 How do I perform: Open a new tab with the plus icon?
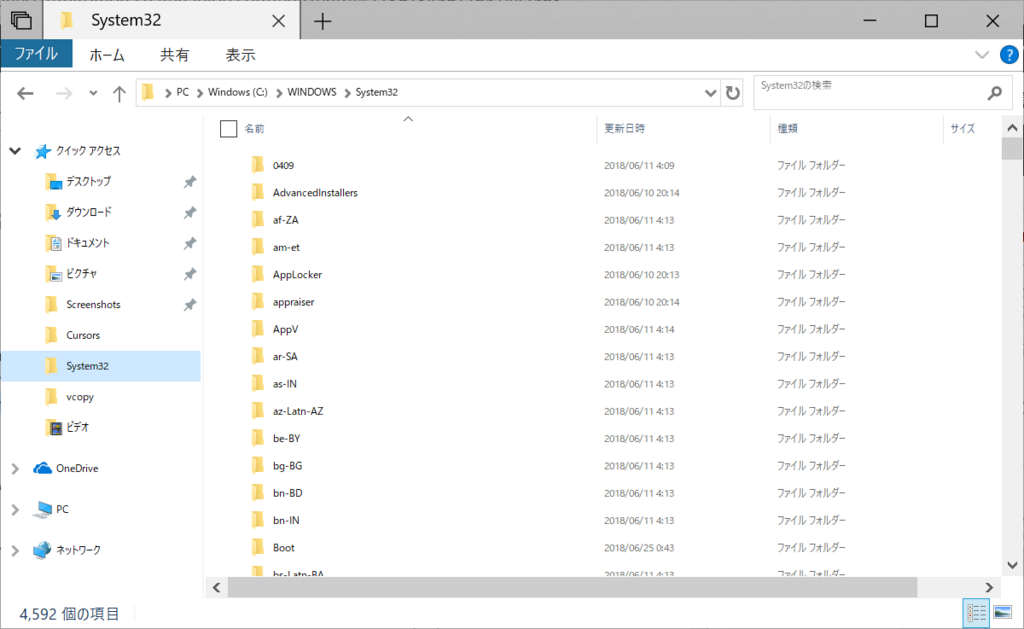coord(321,20)
